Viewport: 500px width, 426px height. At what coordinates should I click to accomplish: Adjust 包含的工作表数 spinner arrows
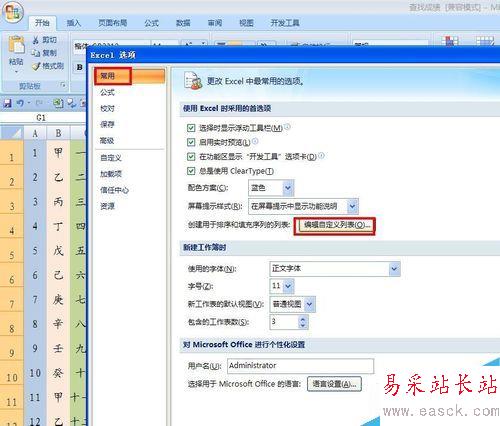303,322
